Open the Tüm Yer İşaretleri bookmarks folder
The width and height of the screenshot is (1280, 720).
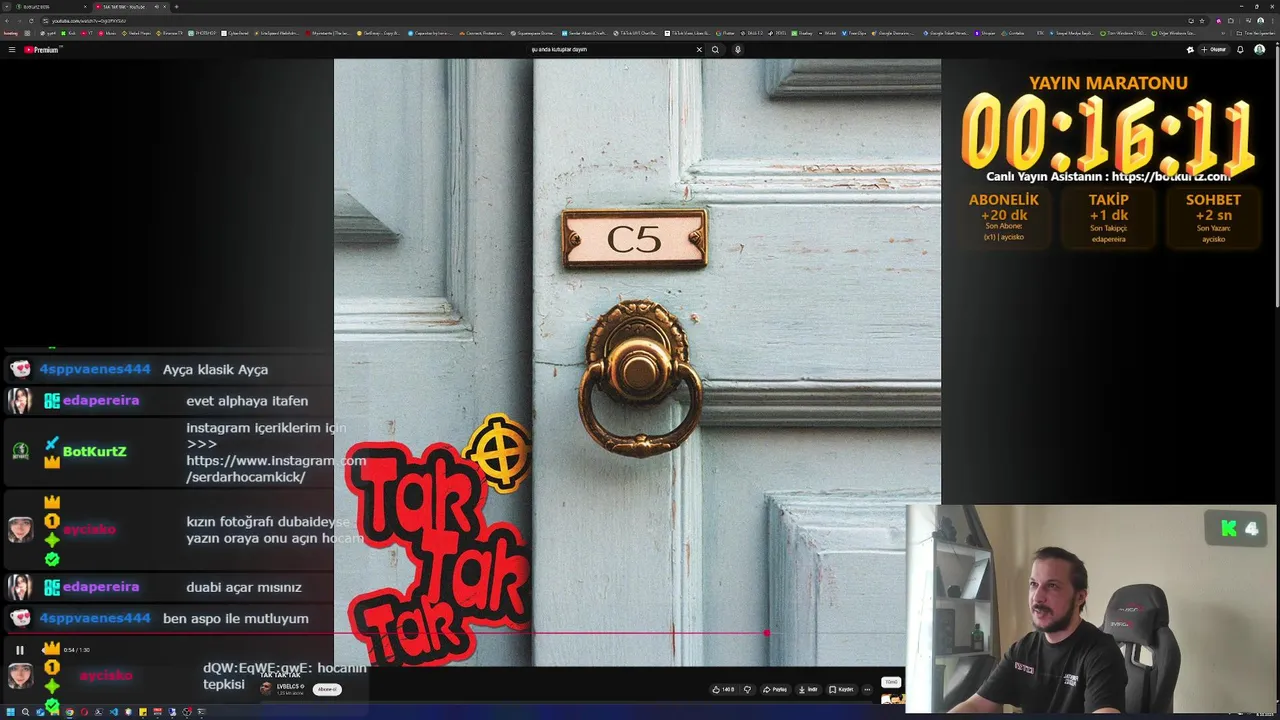coord(1254,33)
